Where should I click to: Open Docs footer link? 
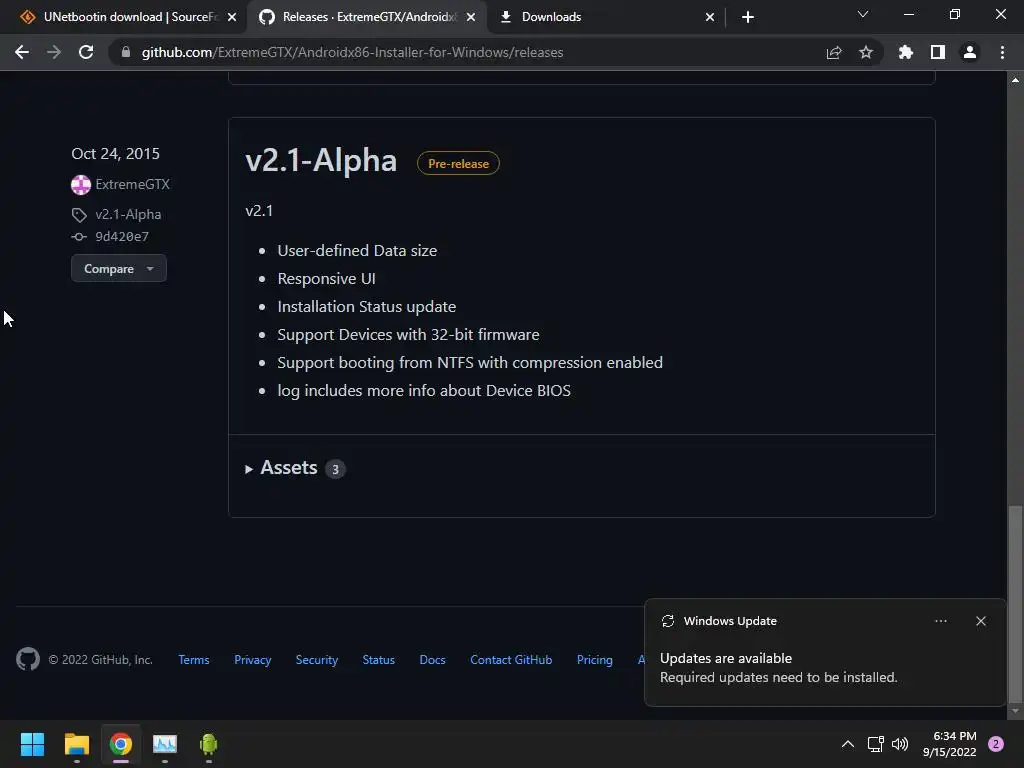pyautogui.click(x=432, y=660)
